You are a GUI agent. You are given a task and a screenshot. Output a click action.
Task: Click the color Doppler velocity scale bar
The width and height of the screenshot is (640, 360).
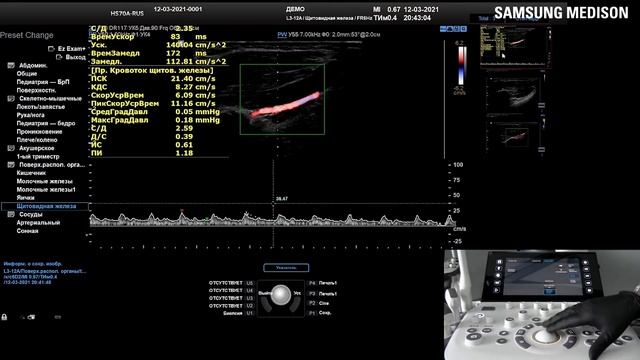click(x=461, y=66)
